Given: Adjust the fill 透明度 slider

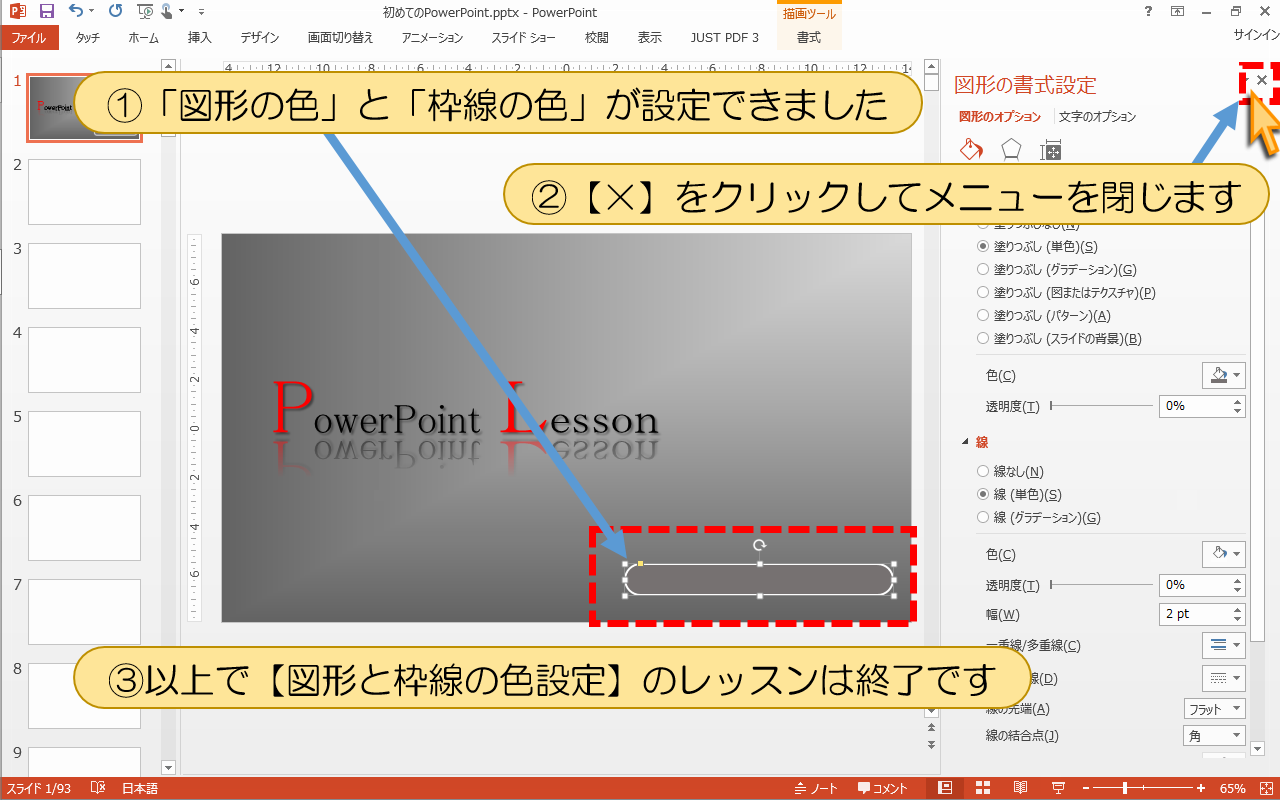Looking at the screenshot, I should point(1100,406).
